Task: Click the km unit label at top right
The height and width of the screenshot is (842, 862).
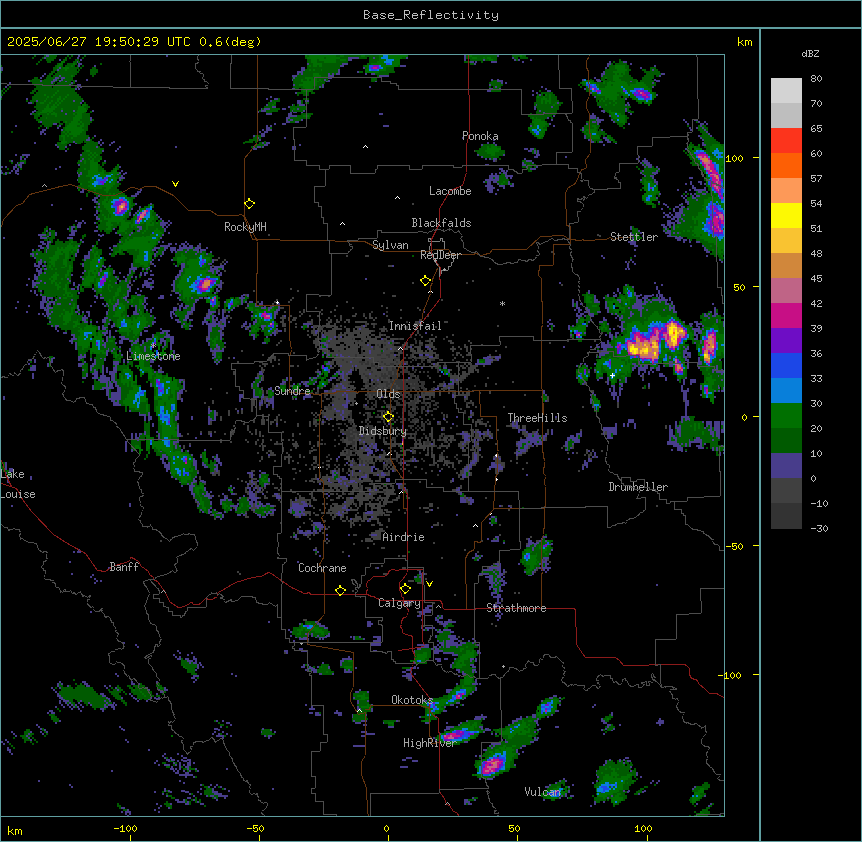Action: [745, 42]
